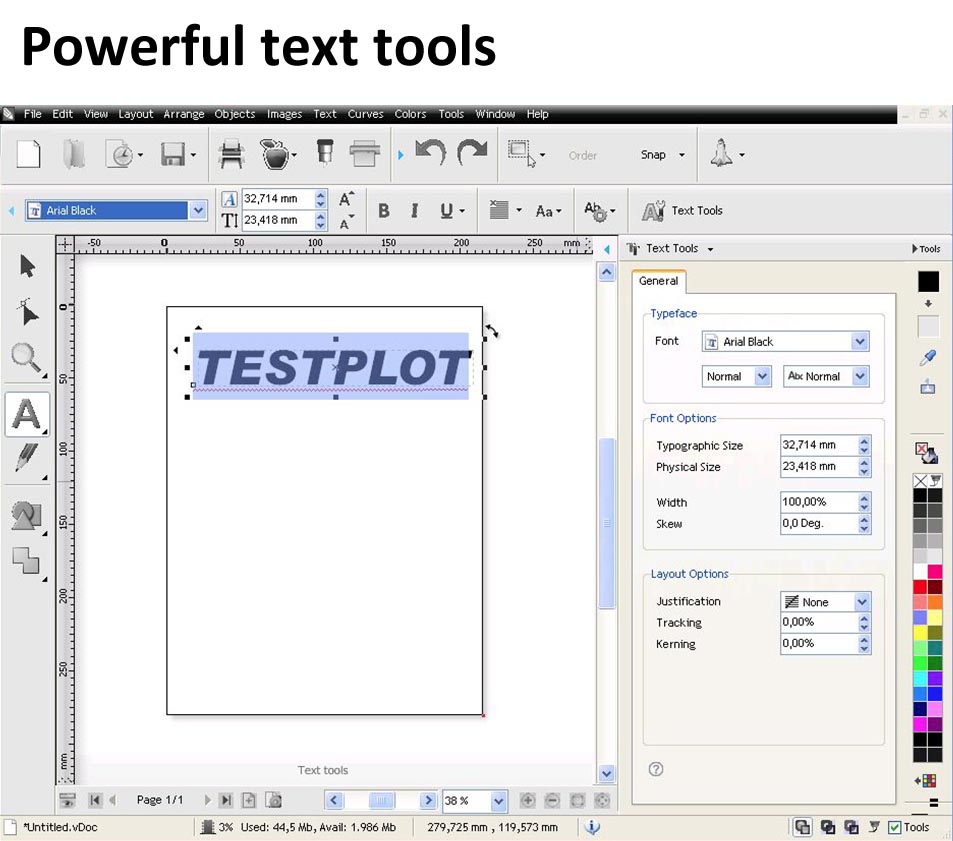Open the File menu
The image size is (953, 841).
tap(33, 114)
